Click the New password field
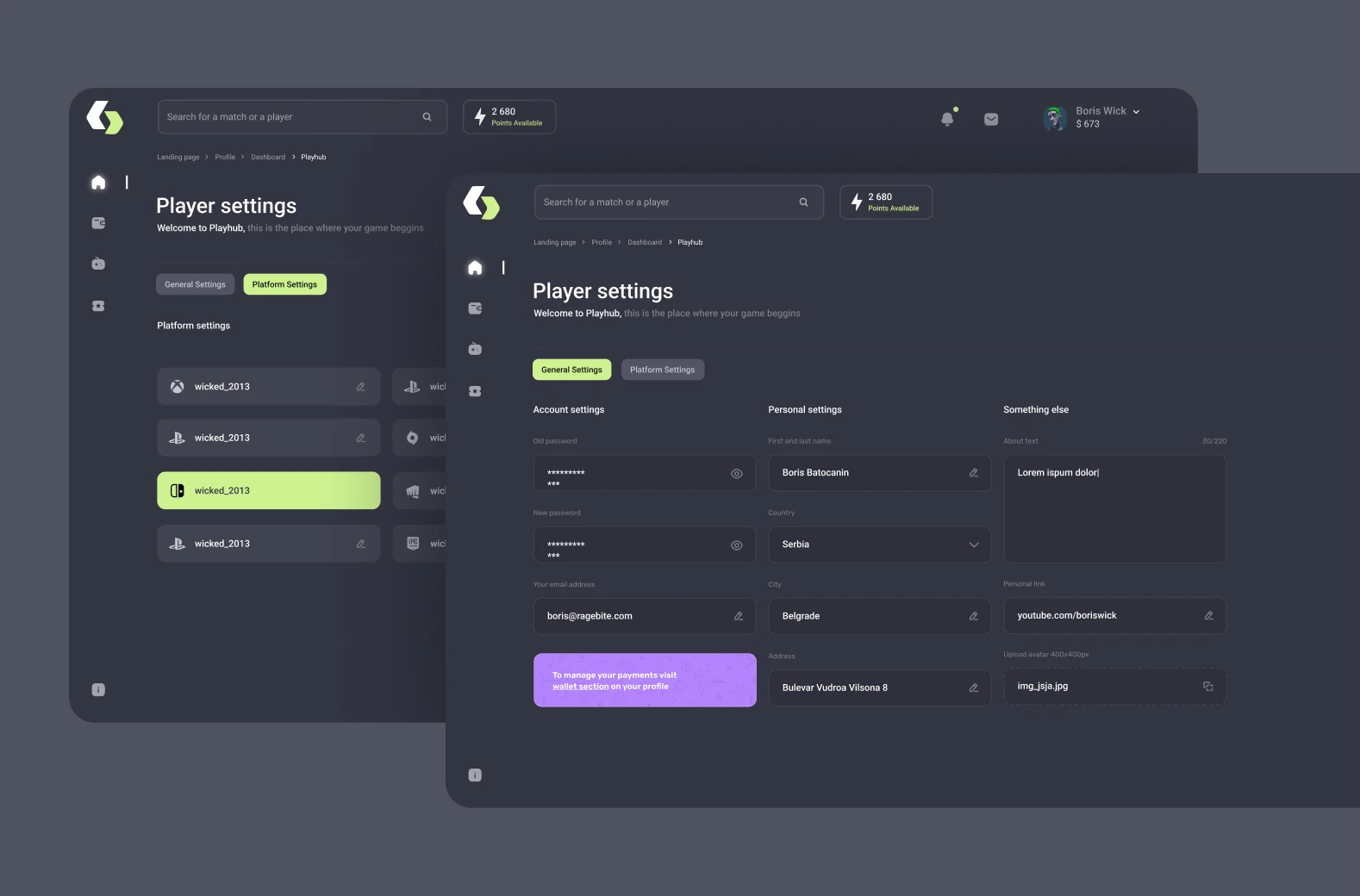1360x896 pixels. pos(645,544)
